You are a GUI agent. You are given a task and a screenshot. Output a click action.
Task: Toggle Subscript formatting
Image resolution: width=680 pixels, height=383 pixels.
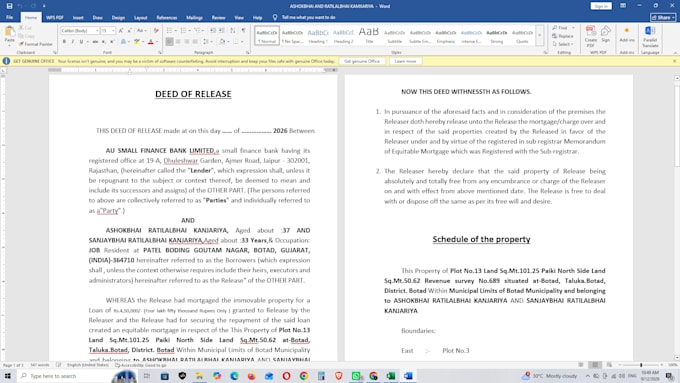tap(104, 42)
